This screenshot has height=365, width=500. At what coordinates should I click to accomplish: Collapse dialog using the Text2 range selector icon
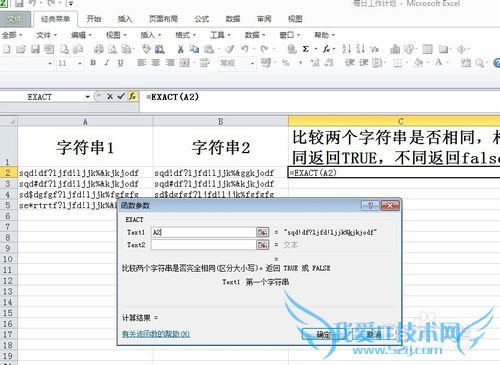(x=262, y=245)
